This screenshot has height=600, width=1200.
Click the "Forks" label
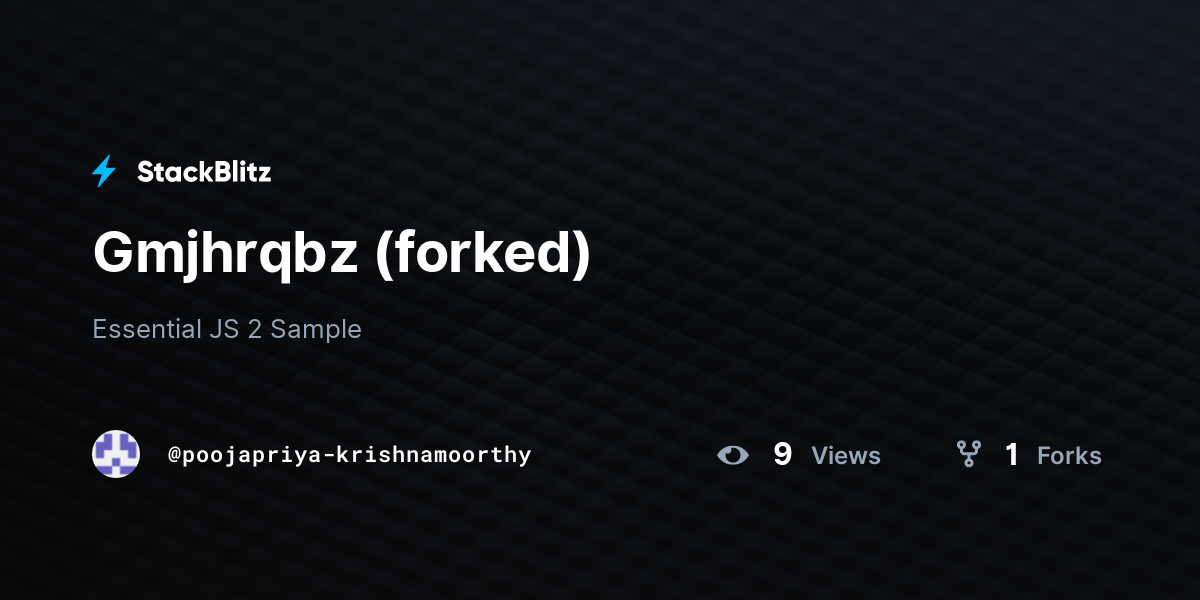1069,456
